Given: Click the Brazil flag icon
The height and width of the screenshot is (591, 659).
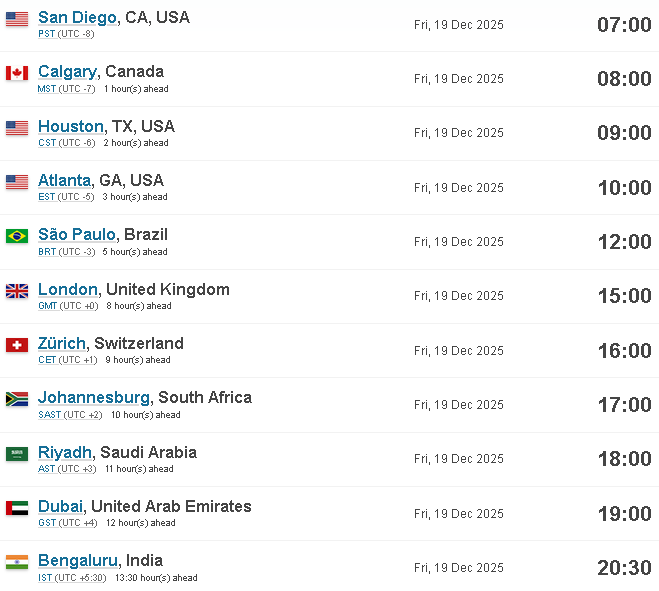Looking at the screenshot, I should (x=17, y=236).
